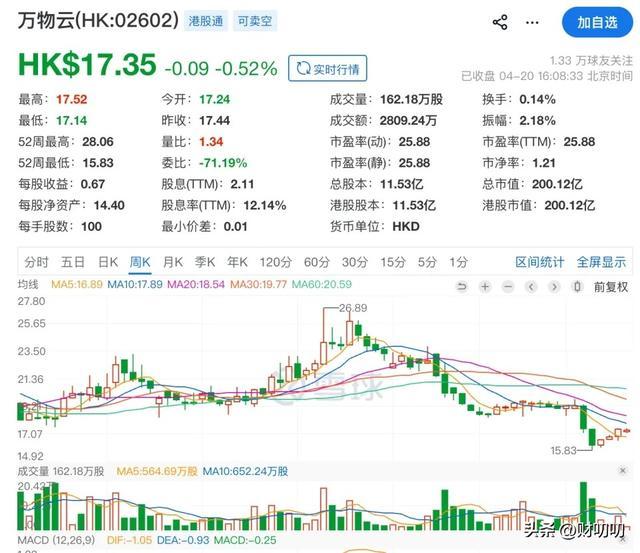The image size is (640, 553).
Task: Move chart left with left chevron
Action: click(531, 287)
